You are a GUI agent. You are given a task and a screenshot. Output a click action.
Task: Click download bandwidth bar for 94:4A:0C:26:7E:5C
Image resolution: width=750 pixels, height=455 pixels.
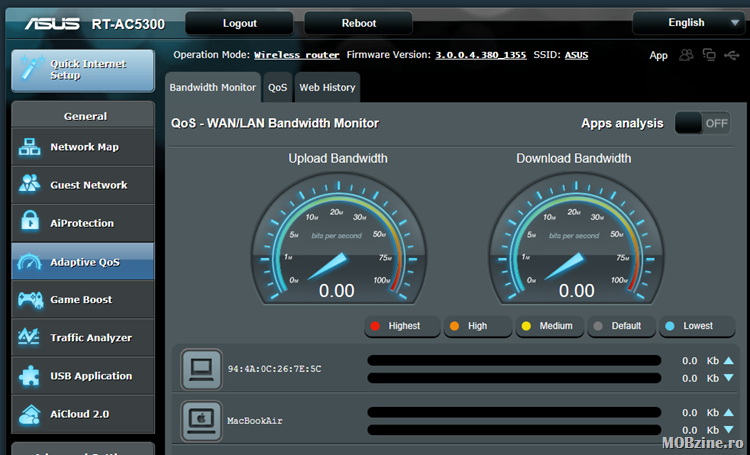514,378
